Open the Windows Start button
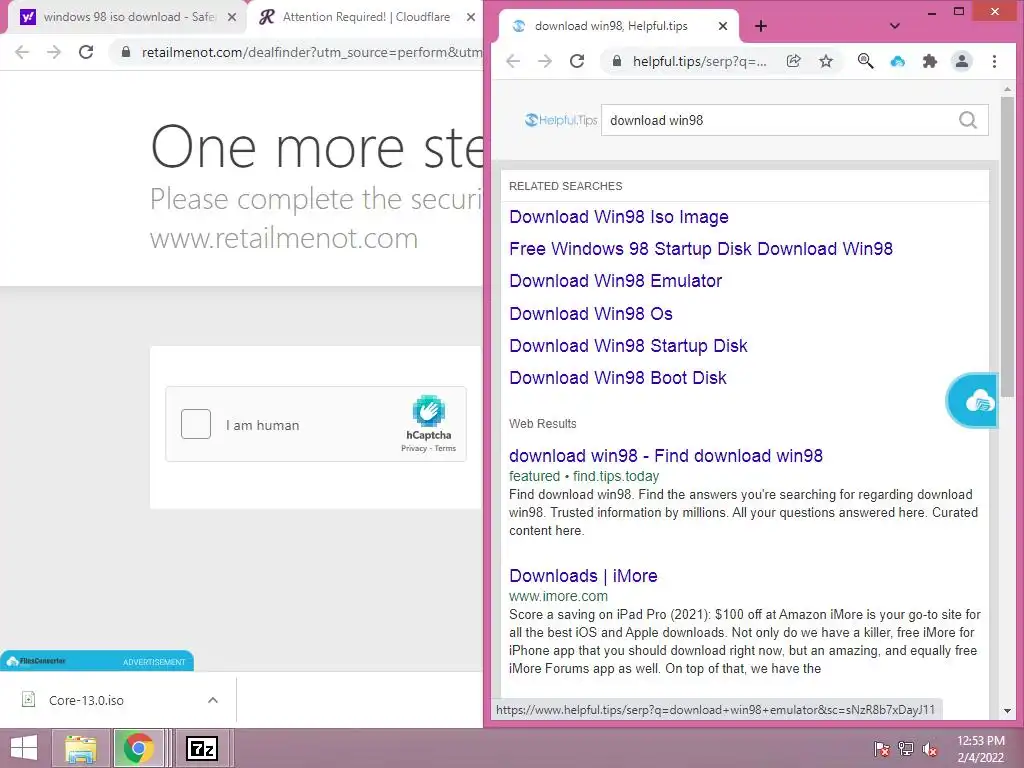This screenshot has width=1024, height=768. point(24,748)
